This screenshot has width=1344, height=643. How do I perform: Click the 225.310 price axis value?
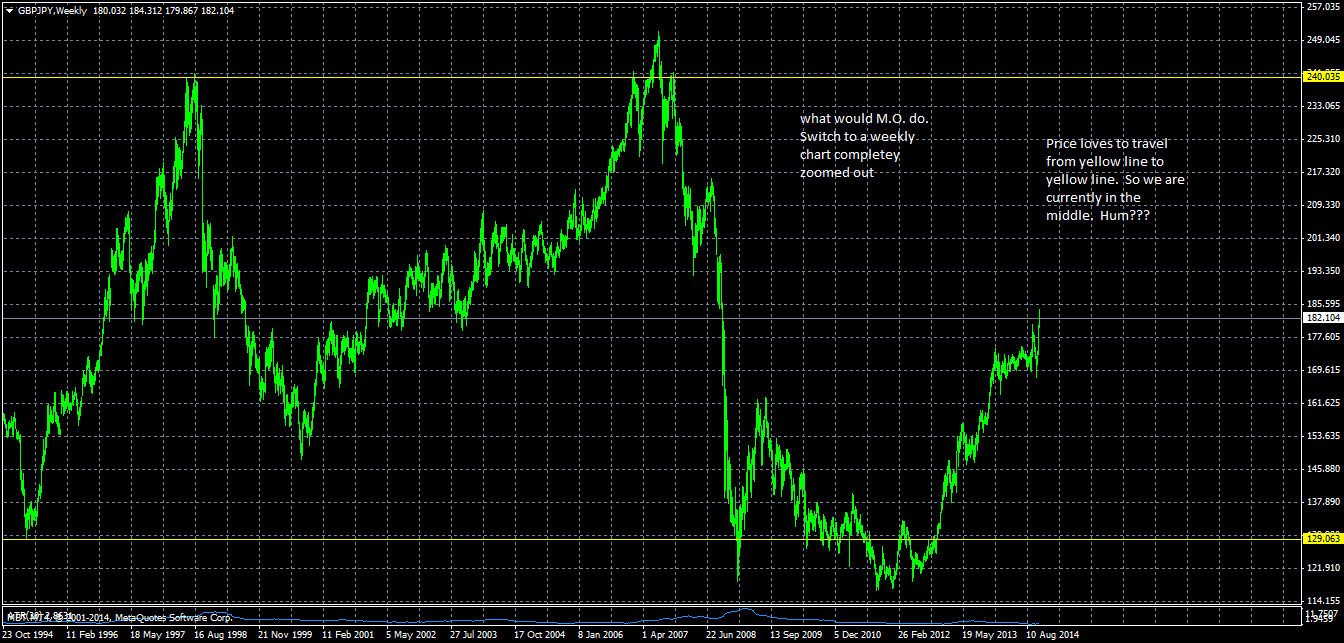(x=1323, y=139)
